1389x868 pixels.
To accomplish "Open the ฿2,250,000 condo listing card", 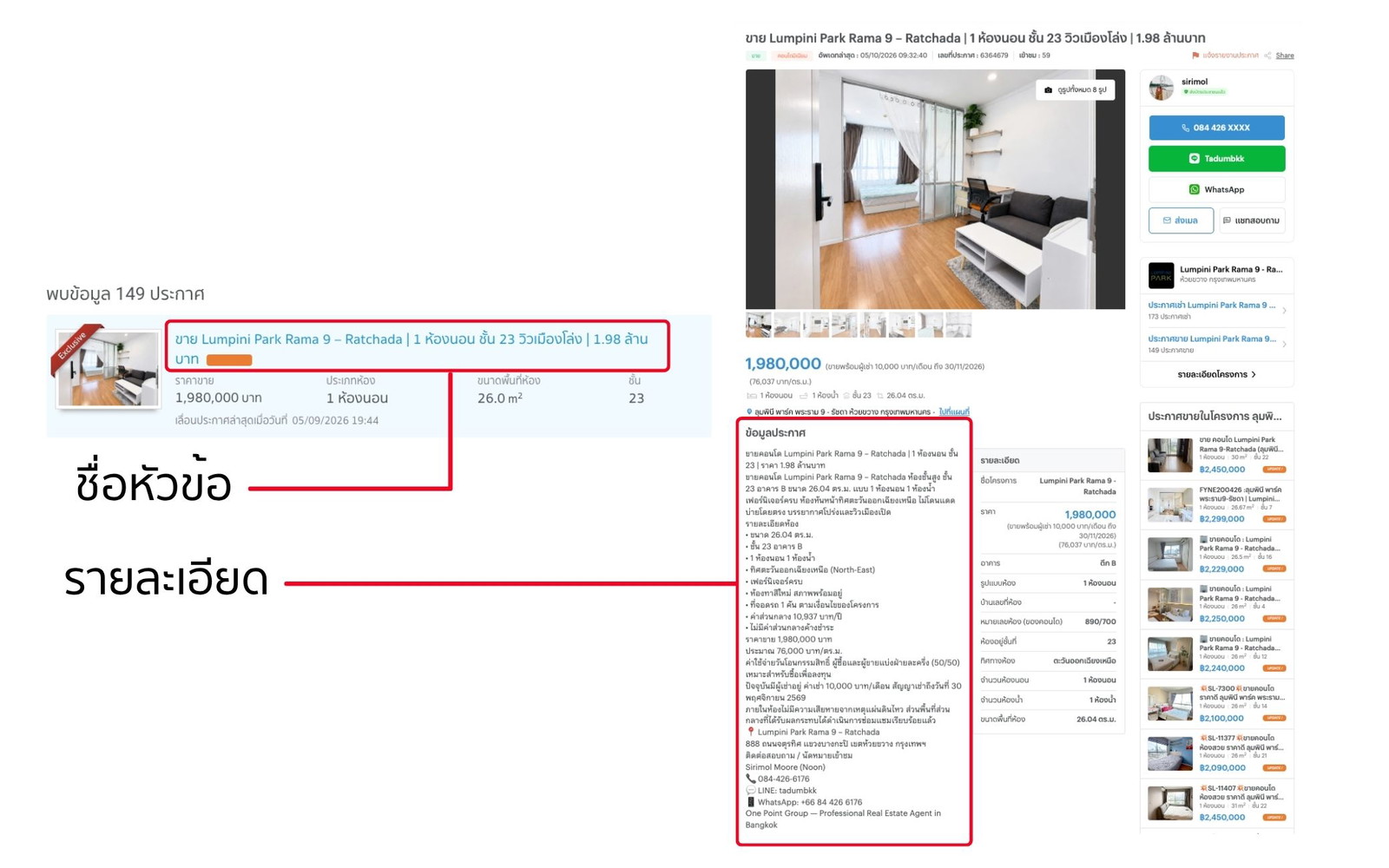I will (1216, 603).
